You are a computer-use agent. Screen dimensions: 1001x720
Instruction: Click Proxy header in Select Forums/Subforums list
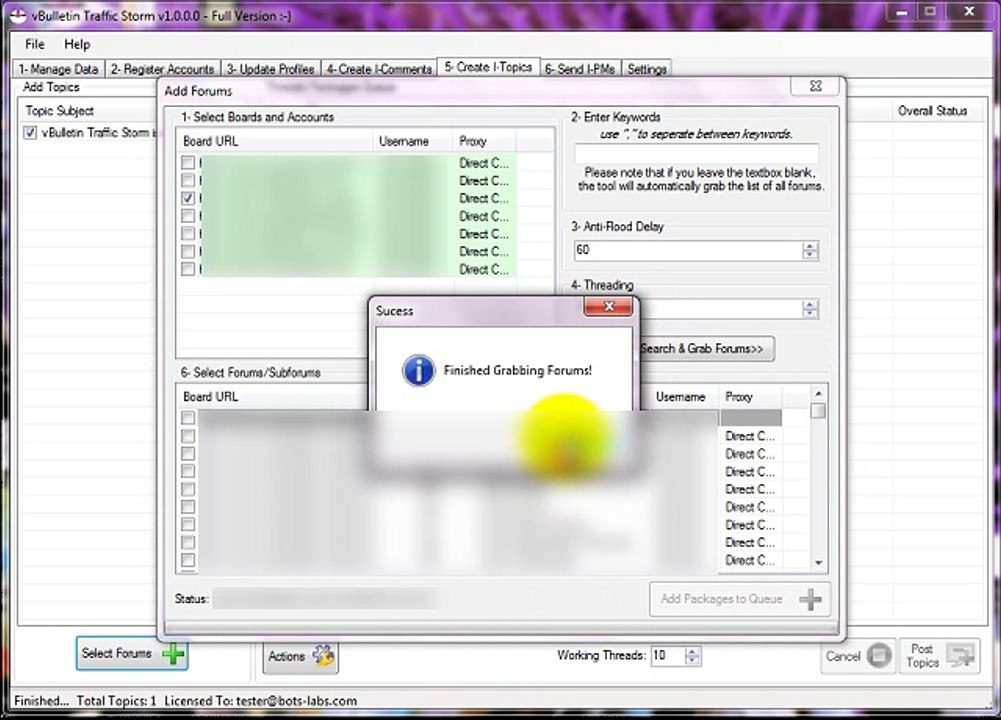751,396
